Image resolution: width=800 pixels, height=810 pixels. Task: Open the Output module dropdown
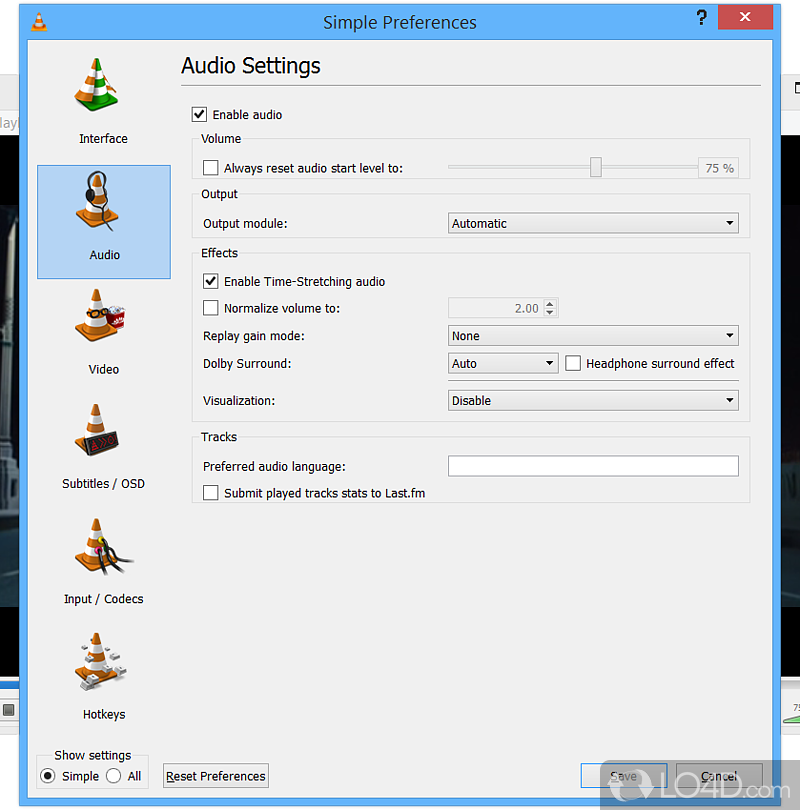point(593,224)
